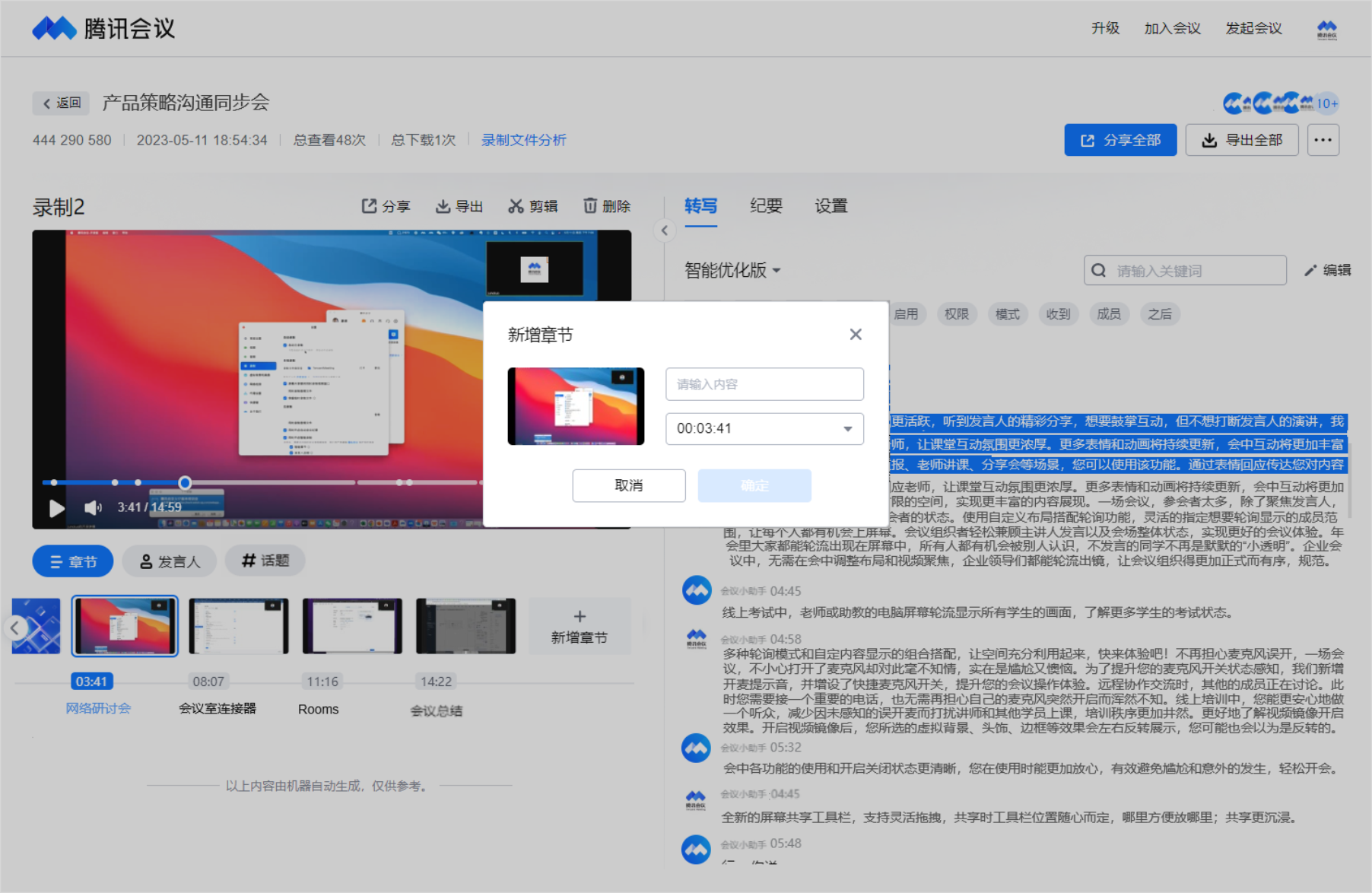Click 加入会议 in the header

tap(1172, 29)
